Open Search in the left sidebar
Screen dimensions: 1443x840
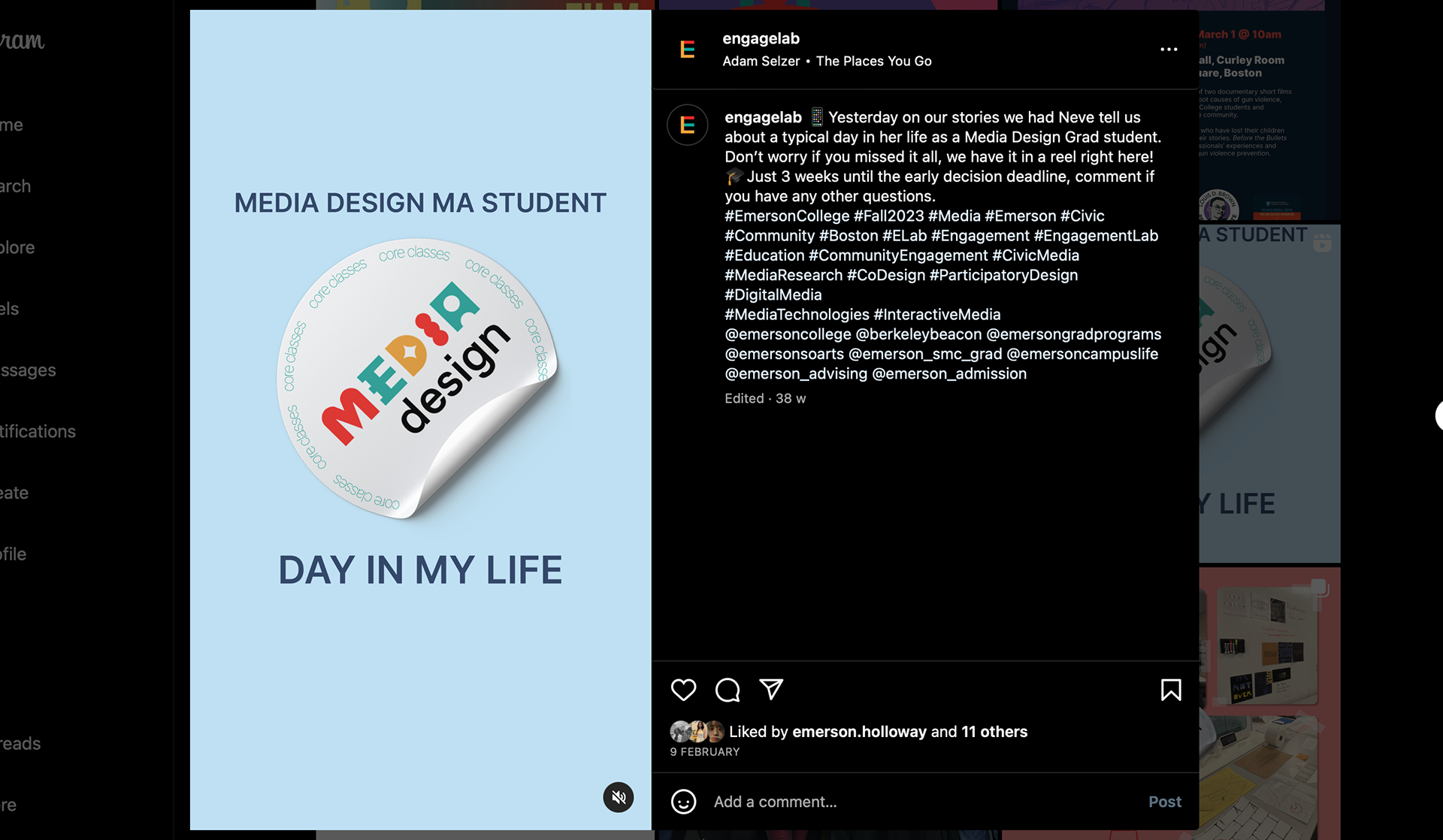coord(15,186)
